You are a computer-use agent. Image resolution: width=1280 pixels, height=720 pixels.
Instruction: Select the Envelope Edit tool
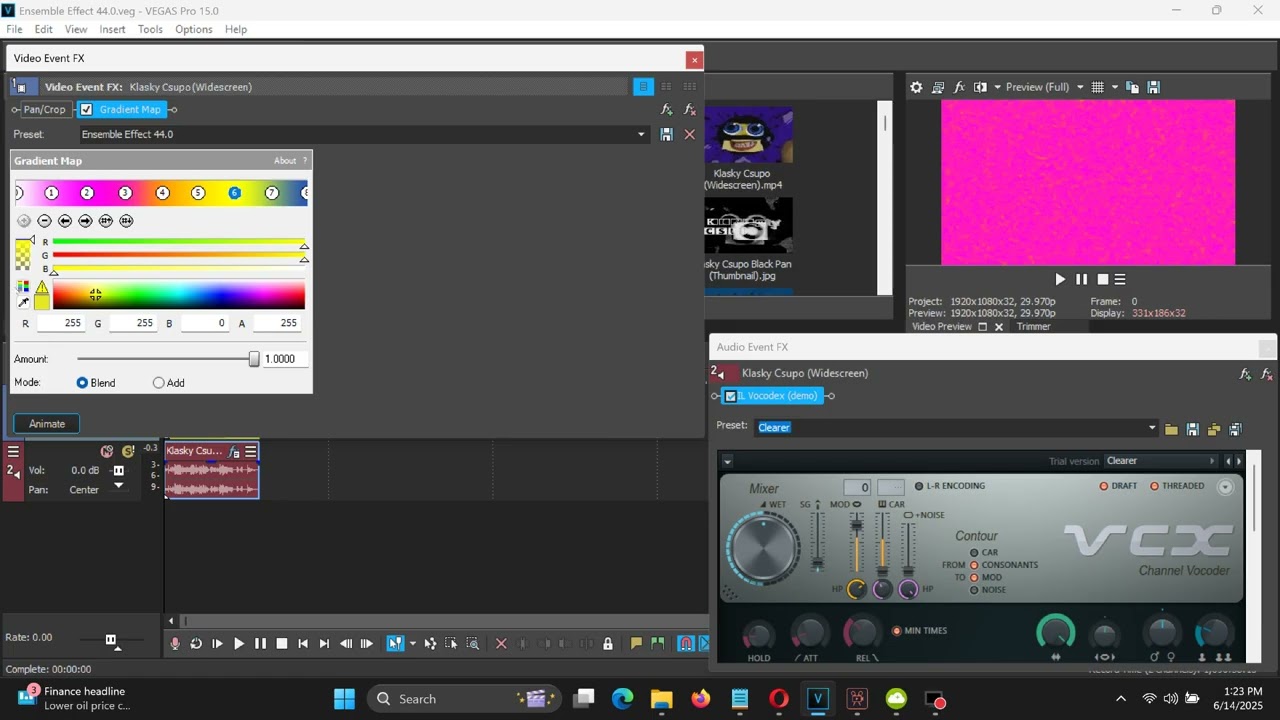click(x=430, y=644)
